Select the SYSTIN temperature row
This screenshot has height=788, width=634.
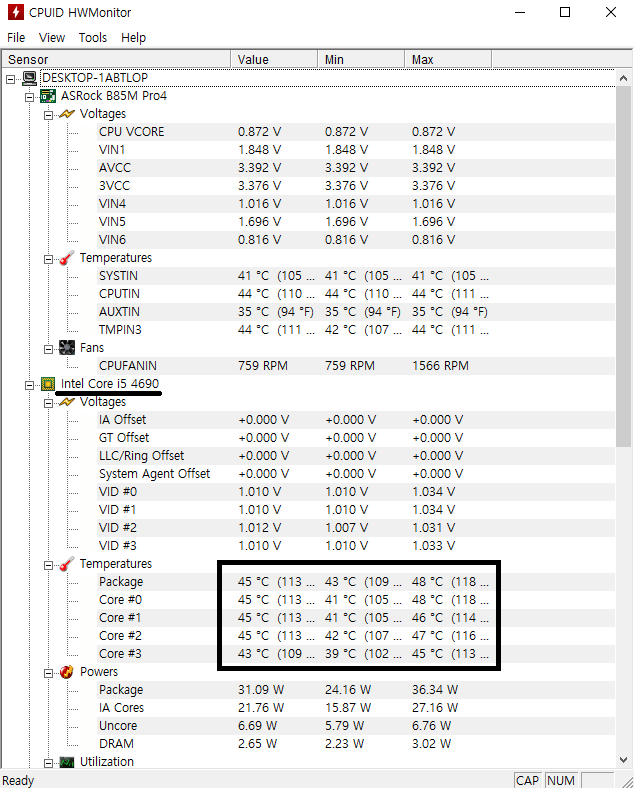[x=357, y=276]
